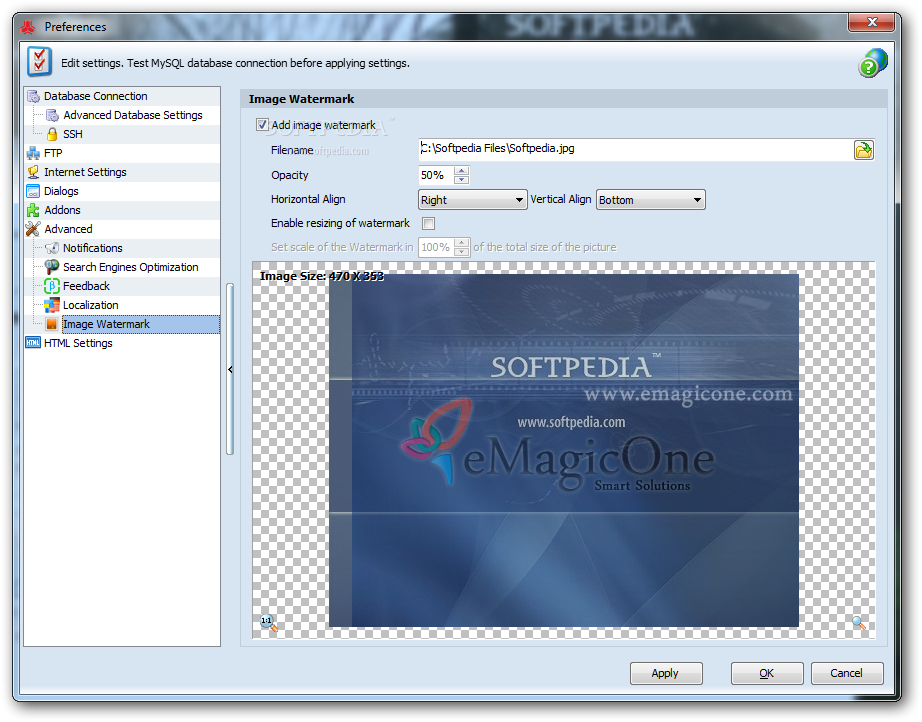Screen dimensions: 922x722
Task: Click the Addons puzzle icon
Action: pos(34,210)
